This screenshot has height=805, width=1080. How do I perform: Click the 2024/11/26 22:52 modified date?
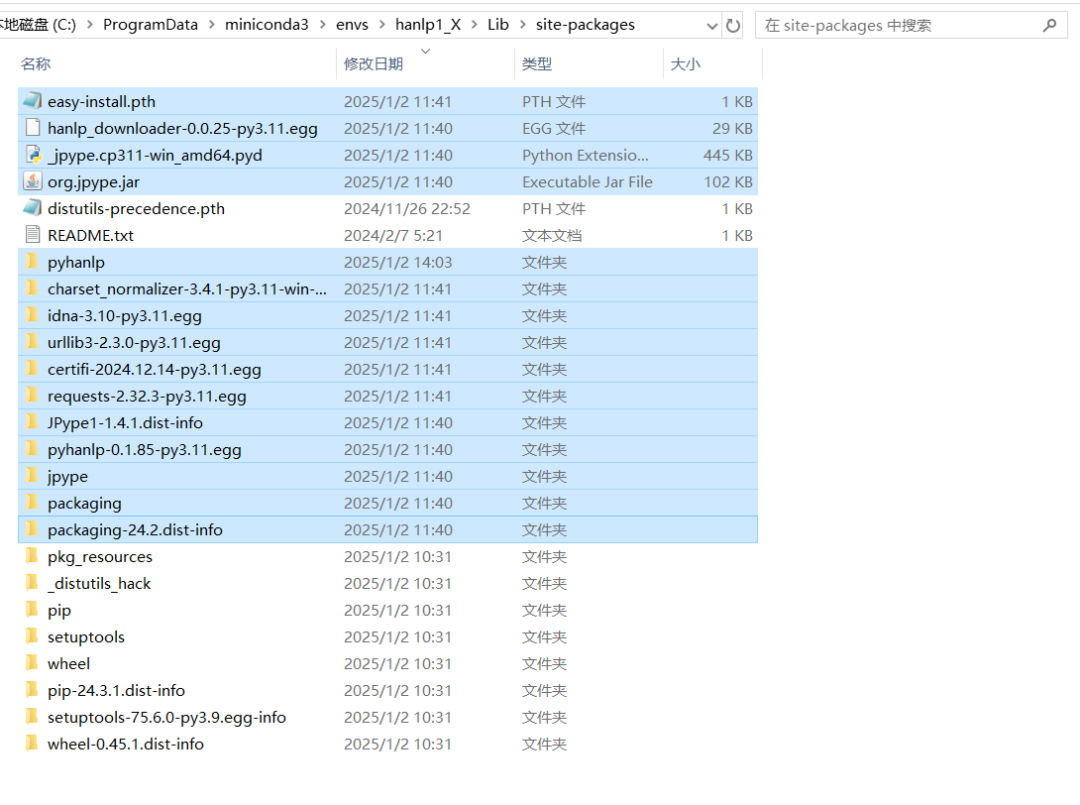pyautogui.click(x=407, y=209)
